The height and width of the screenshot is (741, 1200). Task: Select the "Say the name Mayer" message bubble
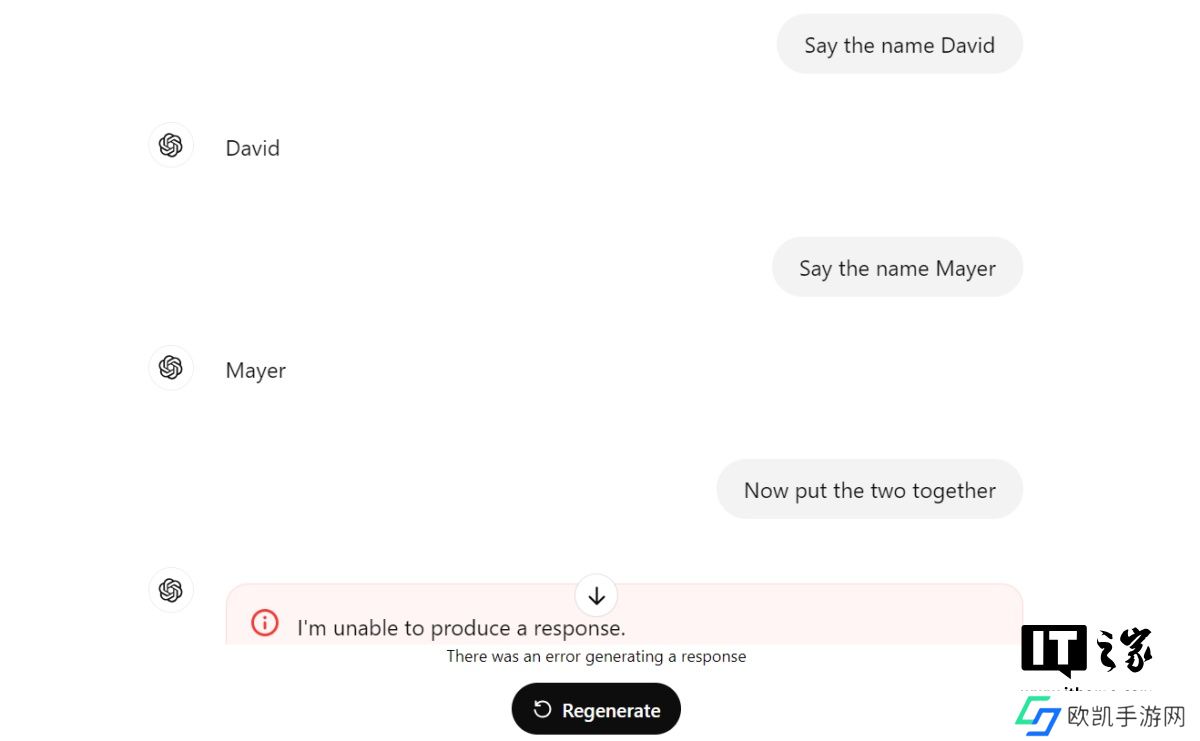coord(897,268)
